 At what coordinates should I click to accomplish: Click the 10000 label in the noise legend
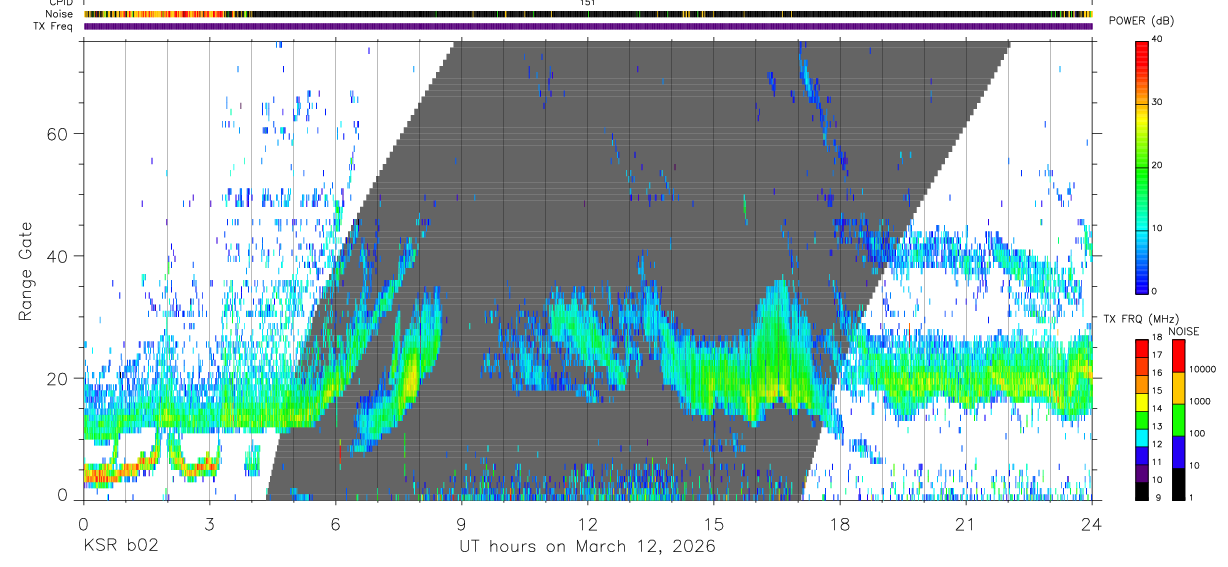click(1204, 369)
